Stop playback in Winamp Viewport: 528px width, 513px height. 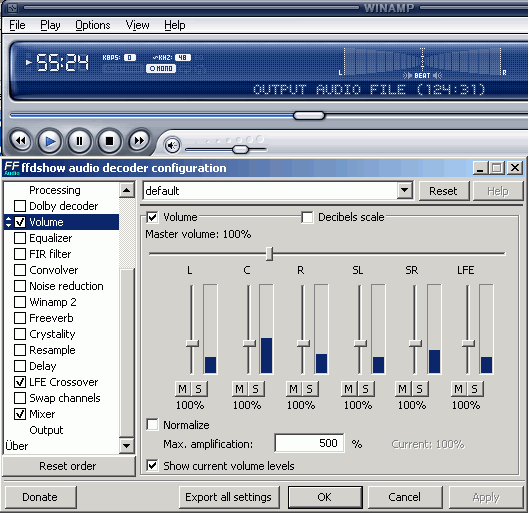click(x=109, y=141)
